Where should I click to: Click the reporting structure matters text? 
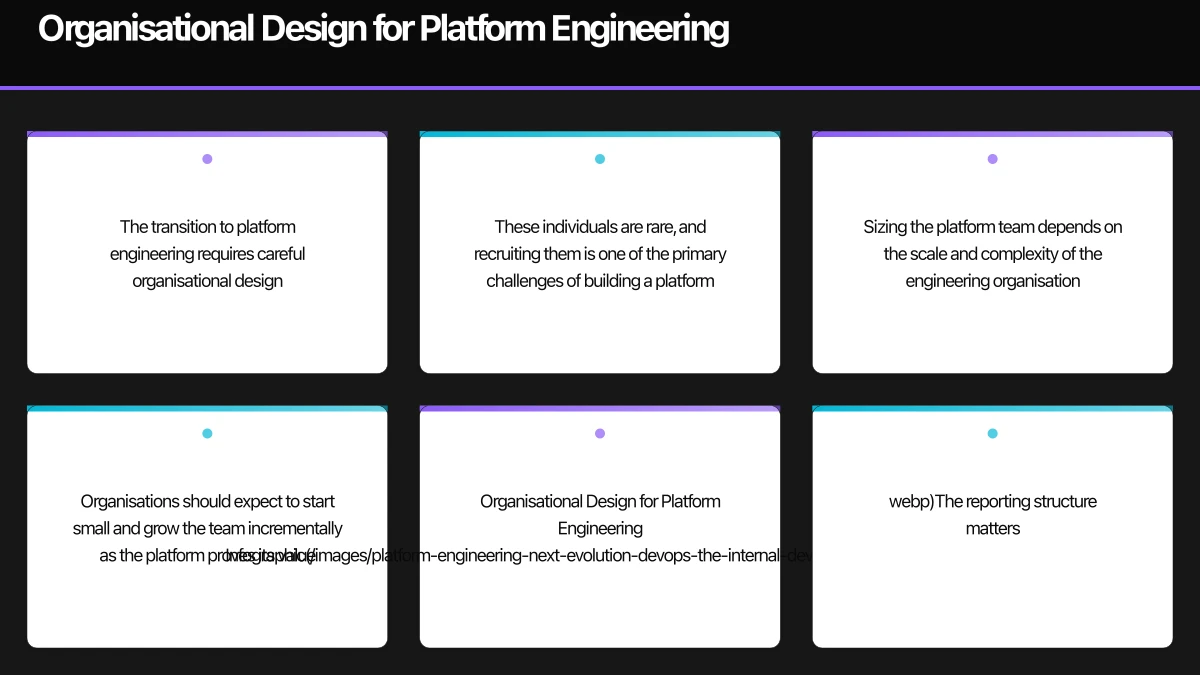pos(992,514)
